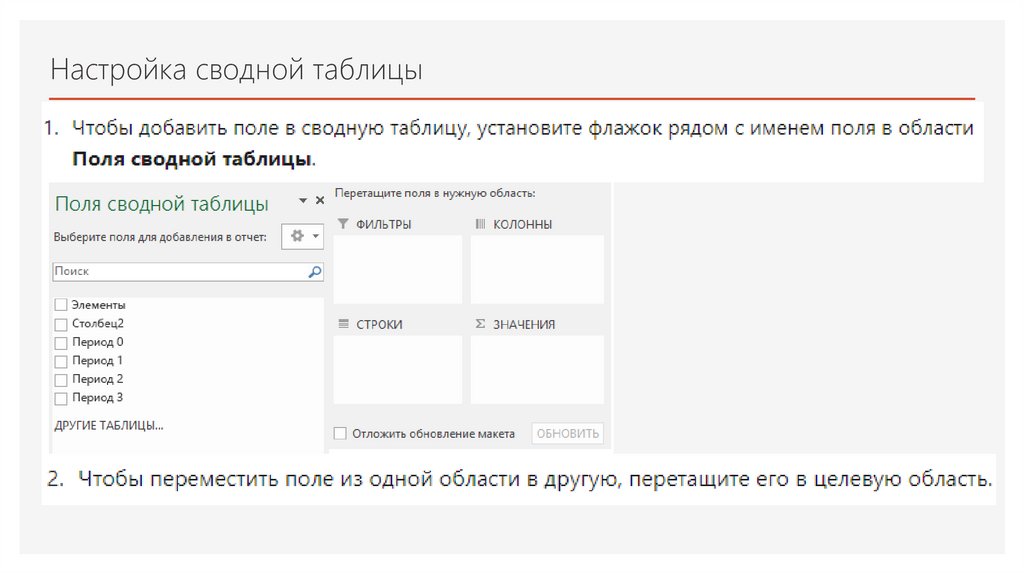Click the Период 0 field name
Viewport: 1024px width, 574px height.
[97, 342]
